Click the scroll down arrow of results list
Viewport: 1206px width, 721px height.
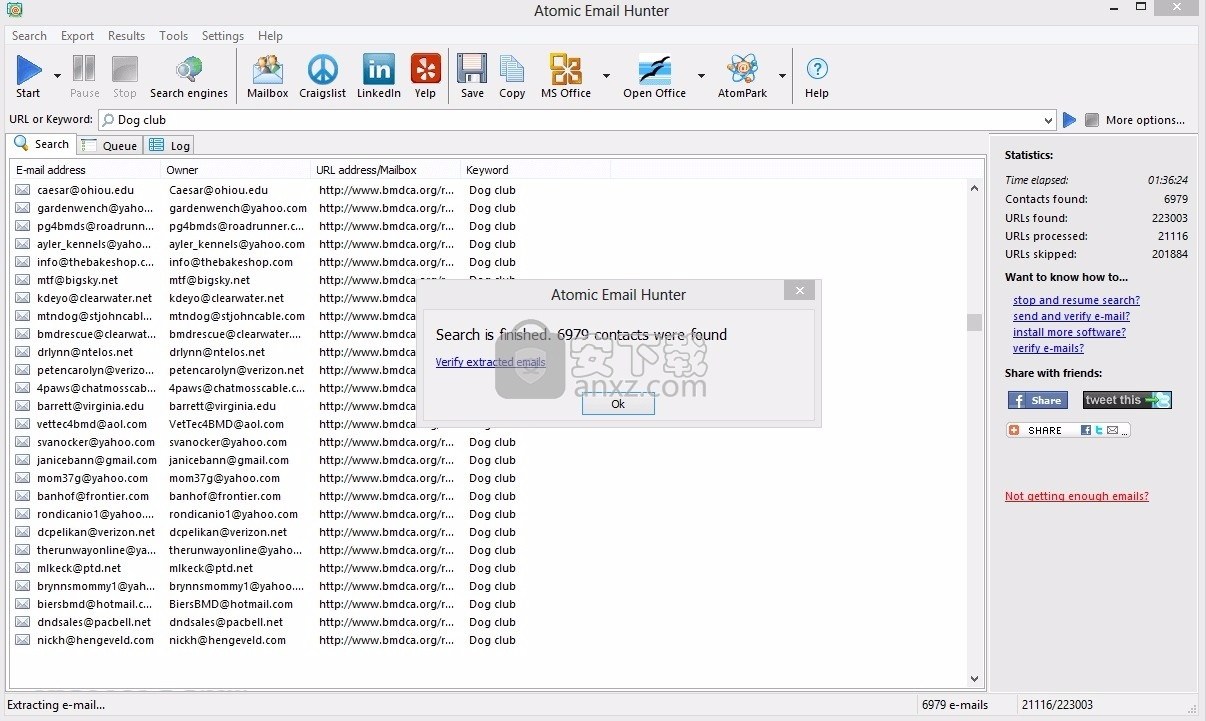click(974, 679)
